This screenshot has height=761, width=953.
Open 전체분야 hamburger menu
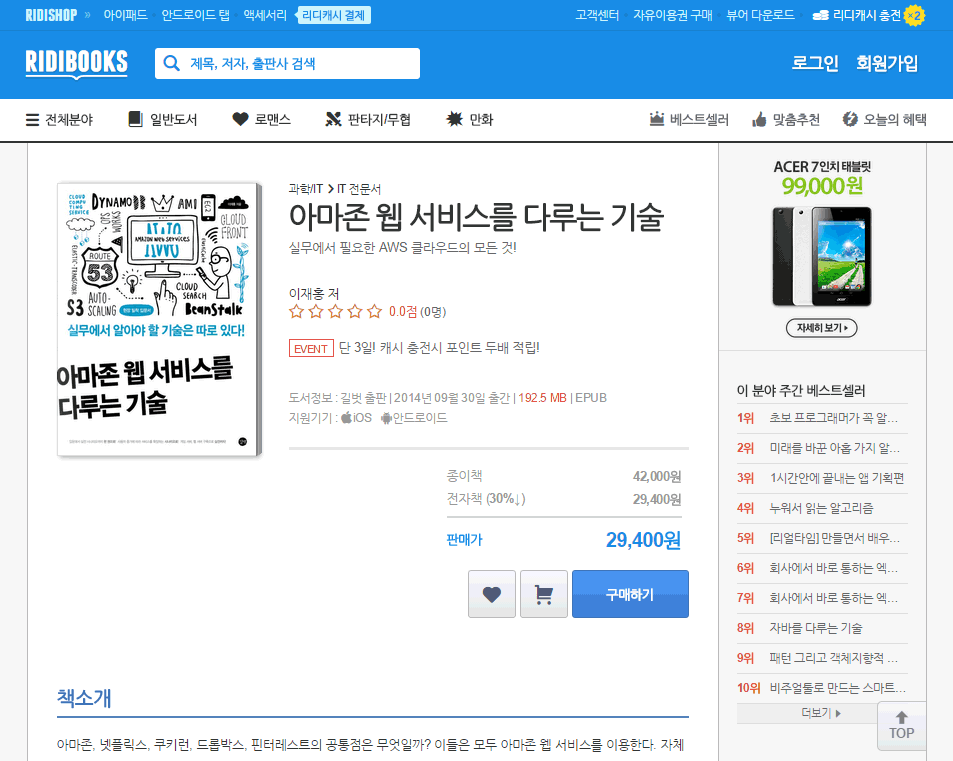click(x=33, y=120)
